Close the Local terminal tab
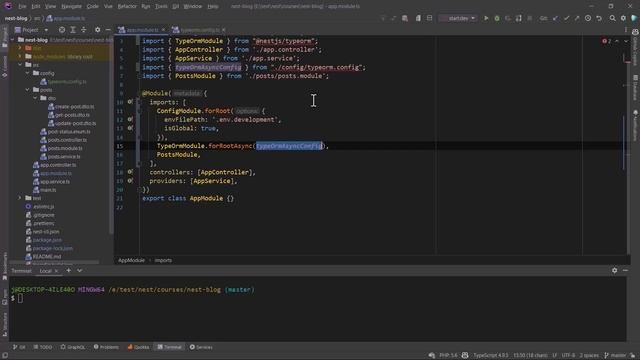Image resolution: width=640 pixels, height=360 pixels. [x=56, y=271]
